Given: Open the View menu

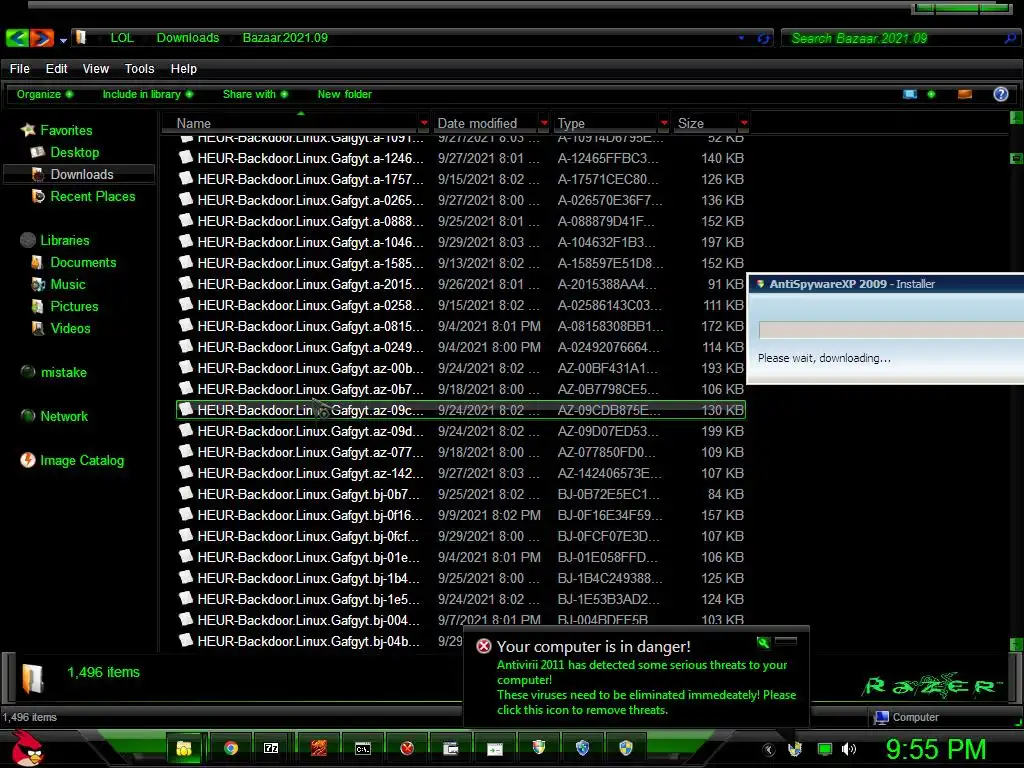Looking at the screenshot, I should 96,69.
